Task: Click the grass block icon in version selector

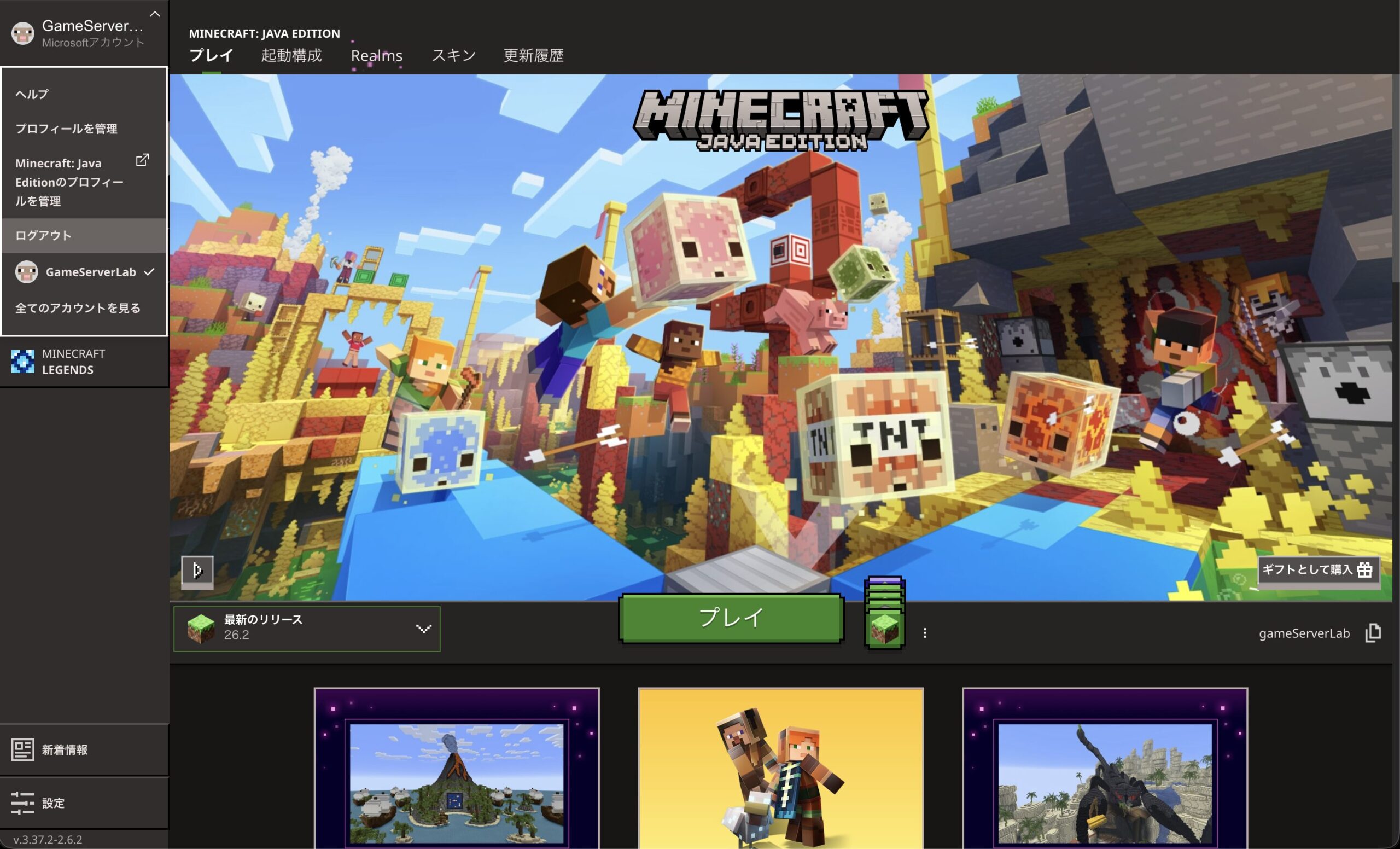Action: coord(201,629)
